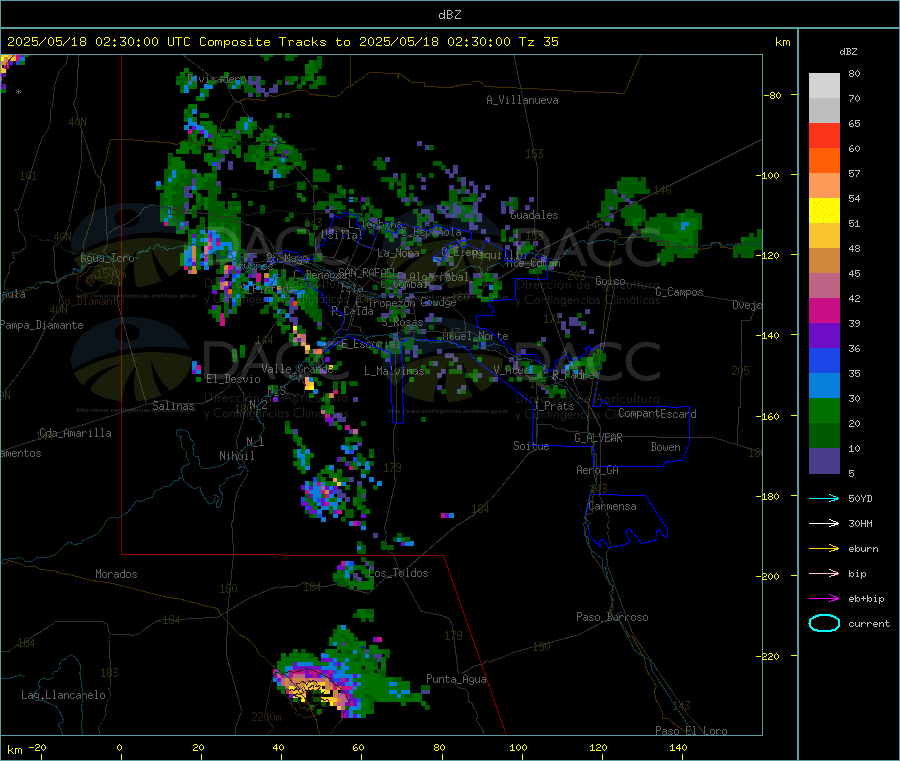900x761 pixels.
Task: Click the 'L_Malvinas' map label
Action: 394,371
